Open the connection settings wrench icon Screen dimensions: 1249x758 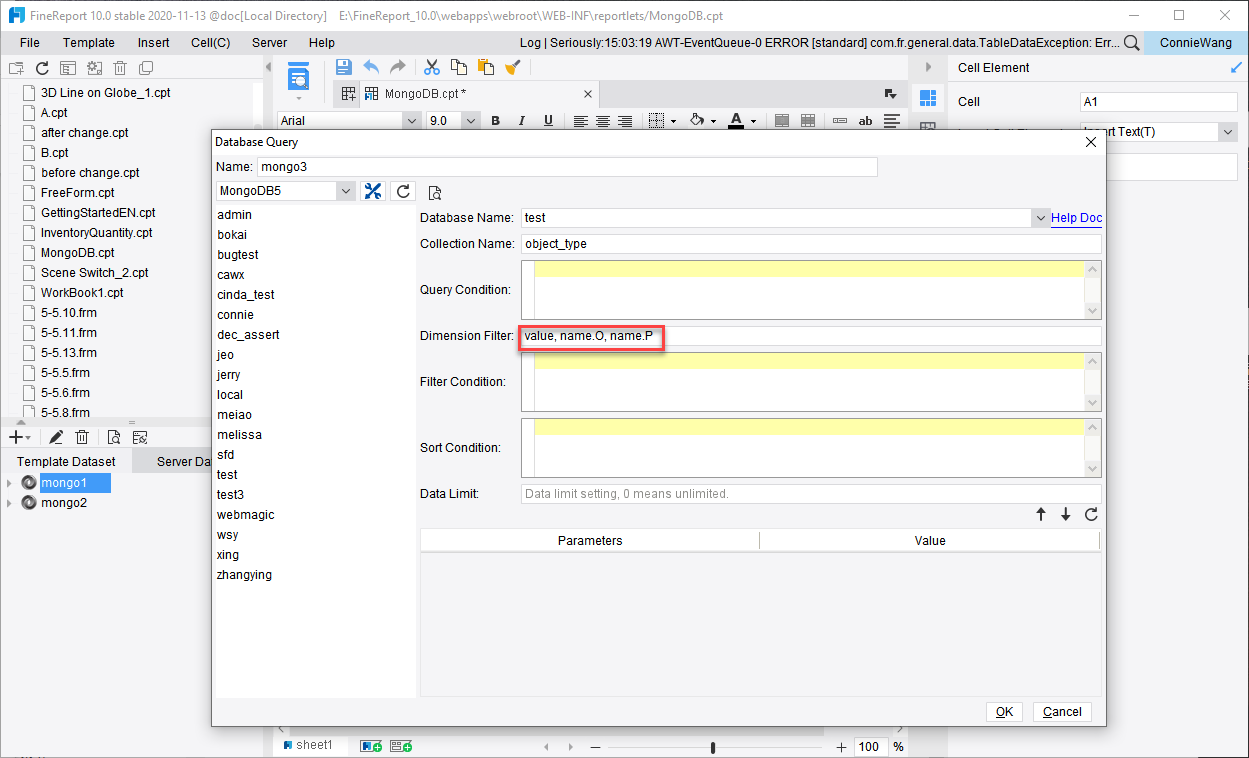[373, 190]
